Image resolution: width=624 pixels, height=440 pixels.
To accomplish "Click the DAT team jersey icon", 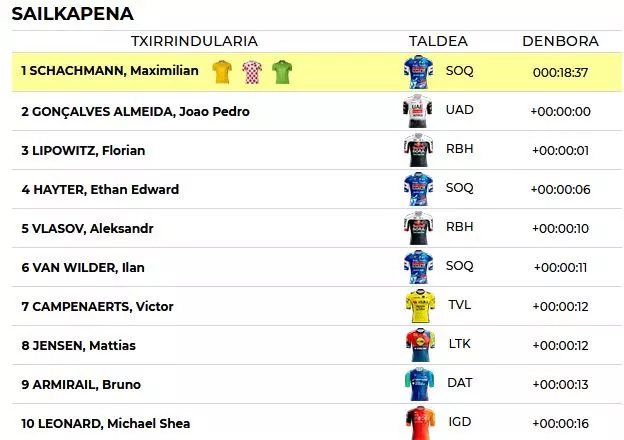I will pyautogui.click(x=418, y=384).
